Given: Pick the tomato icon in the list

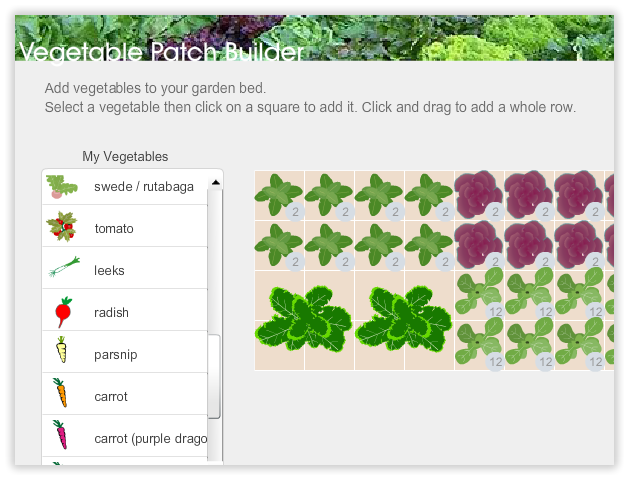Looking at the screenshot, I should tap(62, 229).
